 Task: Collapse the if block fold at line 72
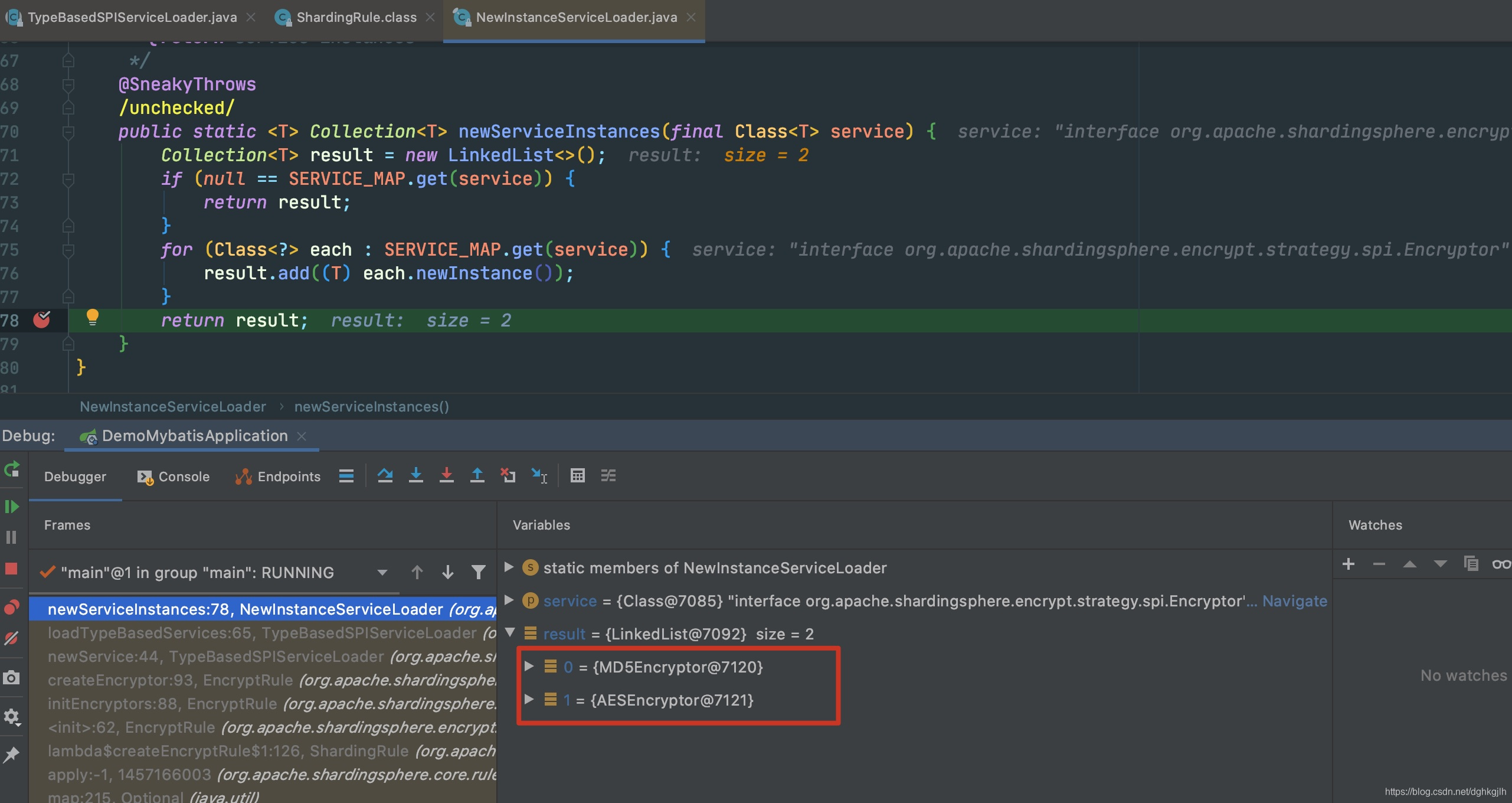(68, 179)
